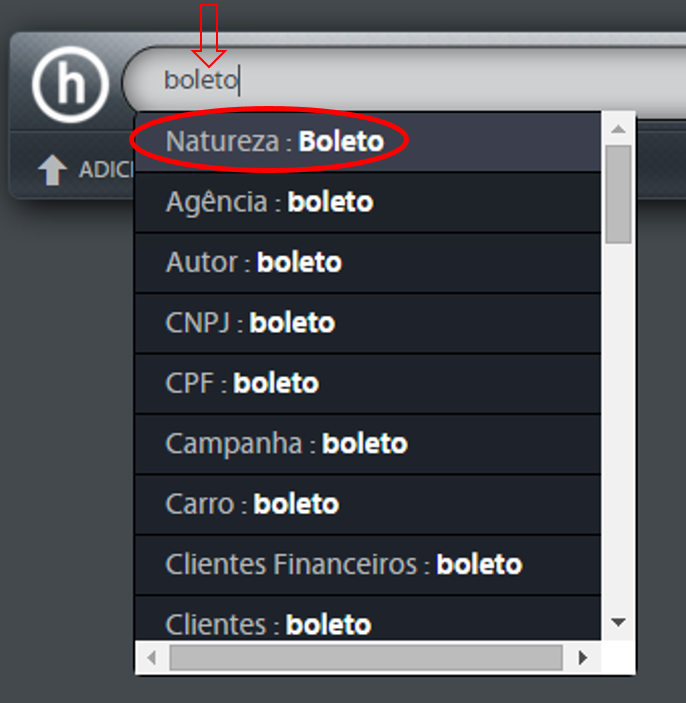Viewport: 686px width, 703px height.
Task: Click the ADICI button label
Action: click(x=106, y=170)
